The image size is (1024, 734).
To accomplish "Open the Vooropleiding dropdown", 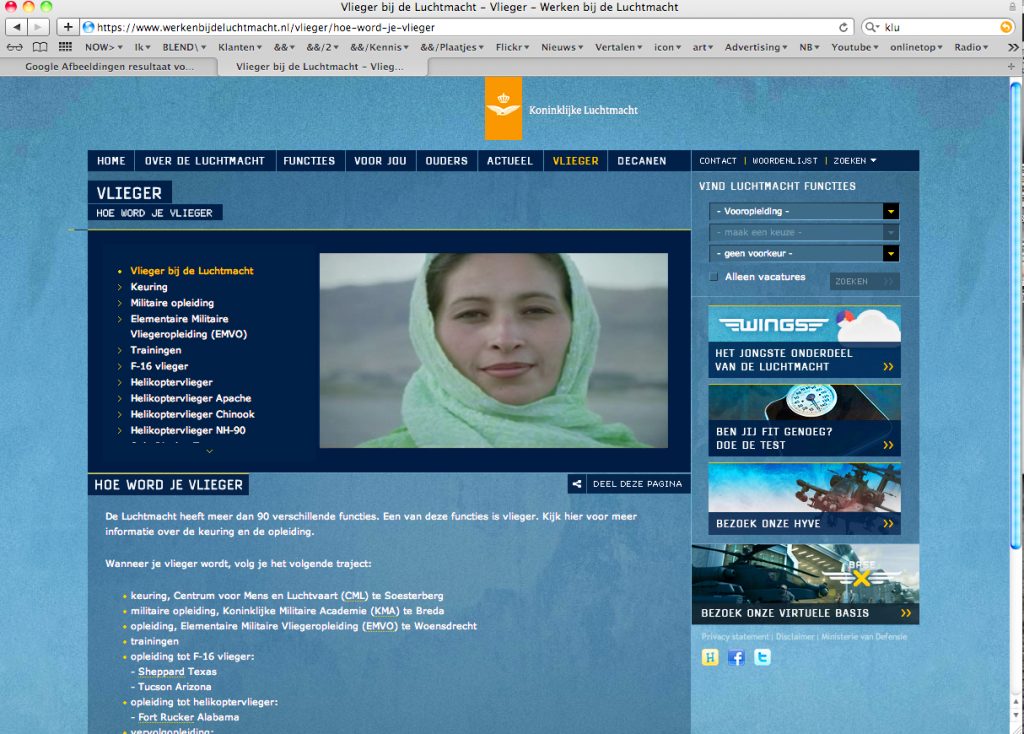I will [804, 211].
